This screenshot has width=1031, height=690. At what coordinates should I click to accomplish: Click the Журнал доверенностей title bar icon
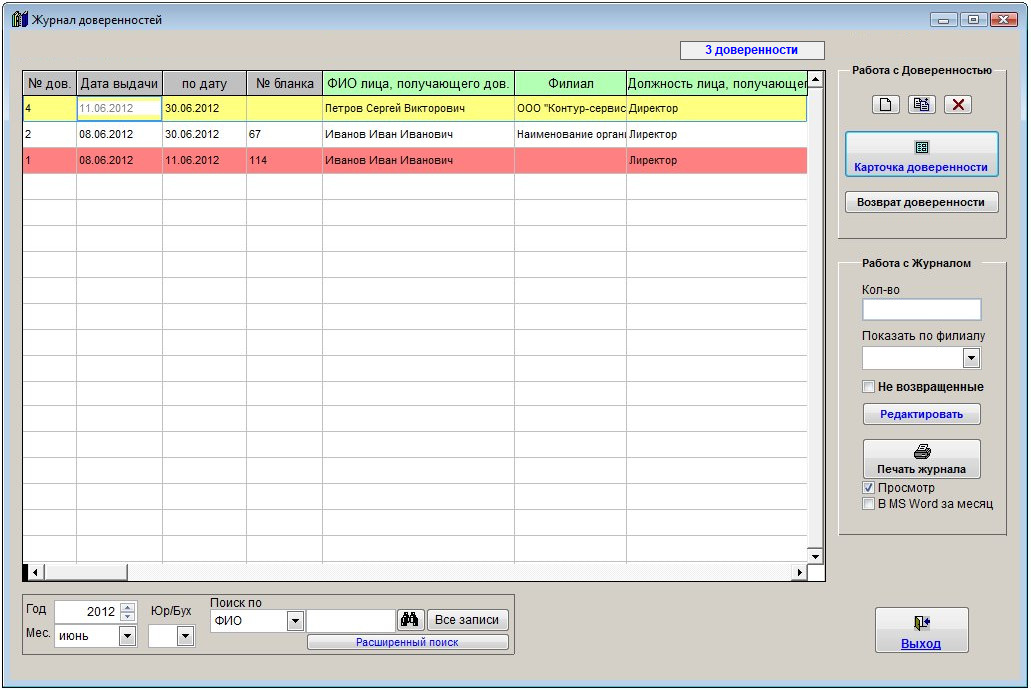pos(20,20)
